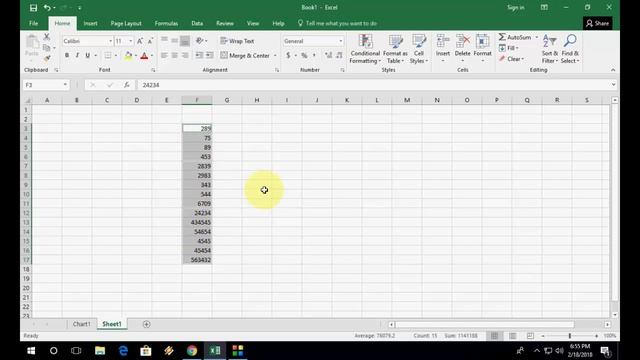Save the workbook with the Save icon
The image size is (640, 360).
point(33,8)
